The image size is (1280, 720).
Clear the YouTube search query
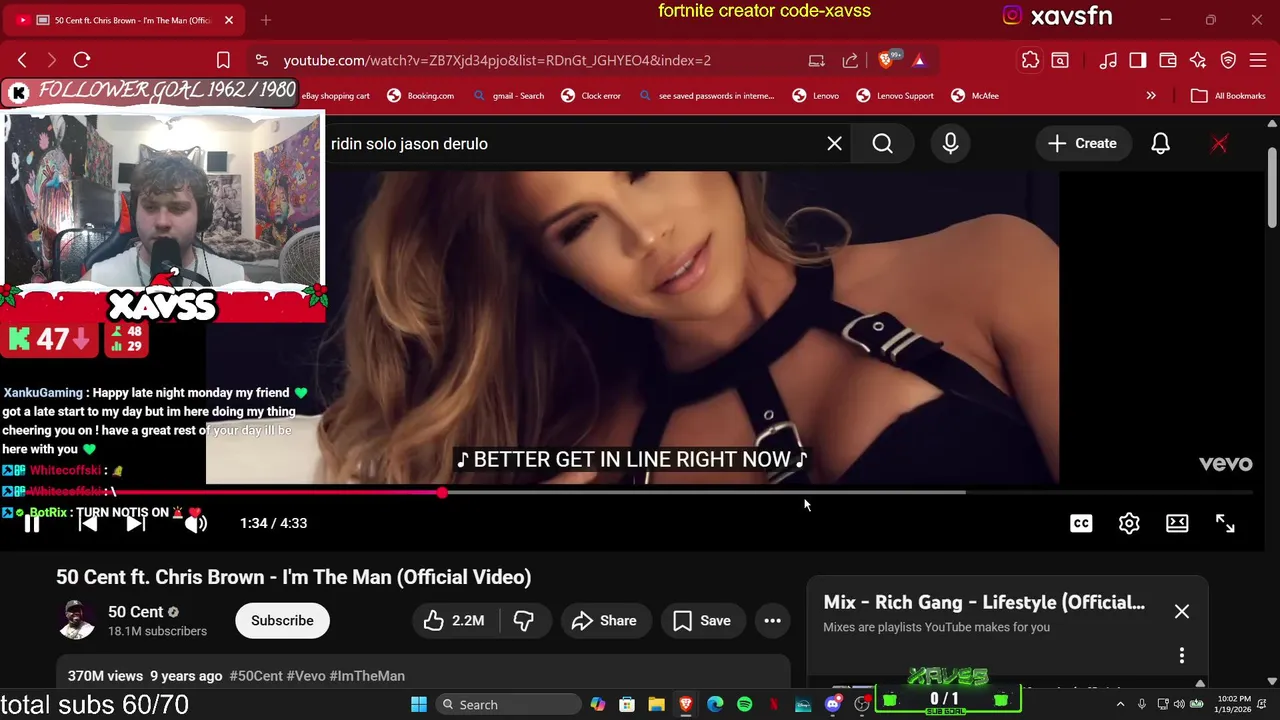834,144
